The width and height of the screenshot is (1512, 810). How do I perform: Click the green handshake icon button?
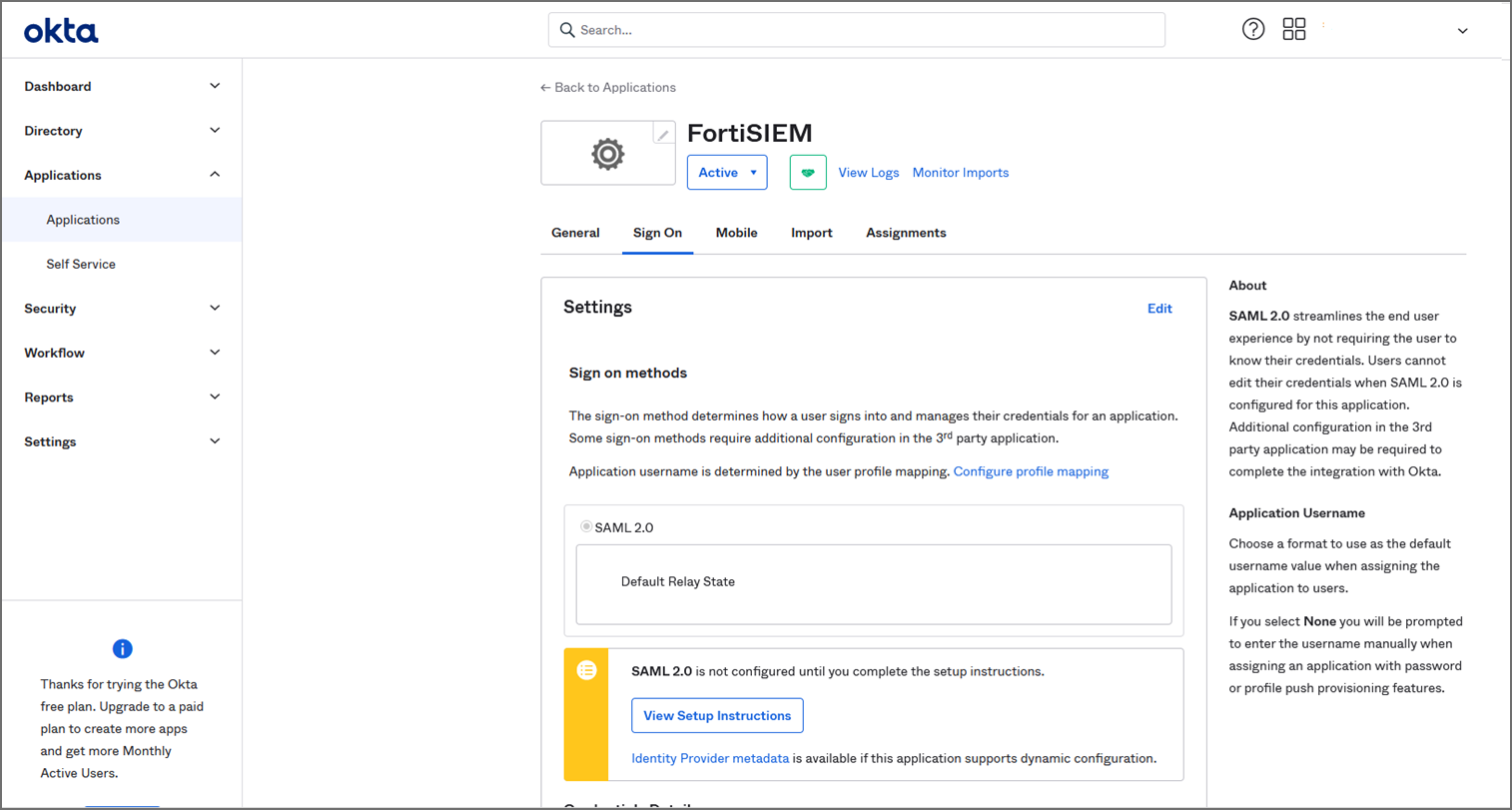pos(808,173)
